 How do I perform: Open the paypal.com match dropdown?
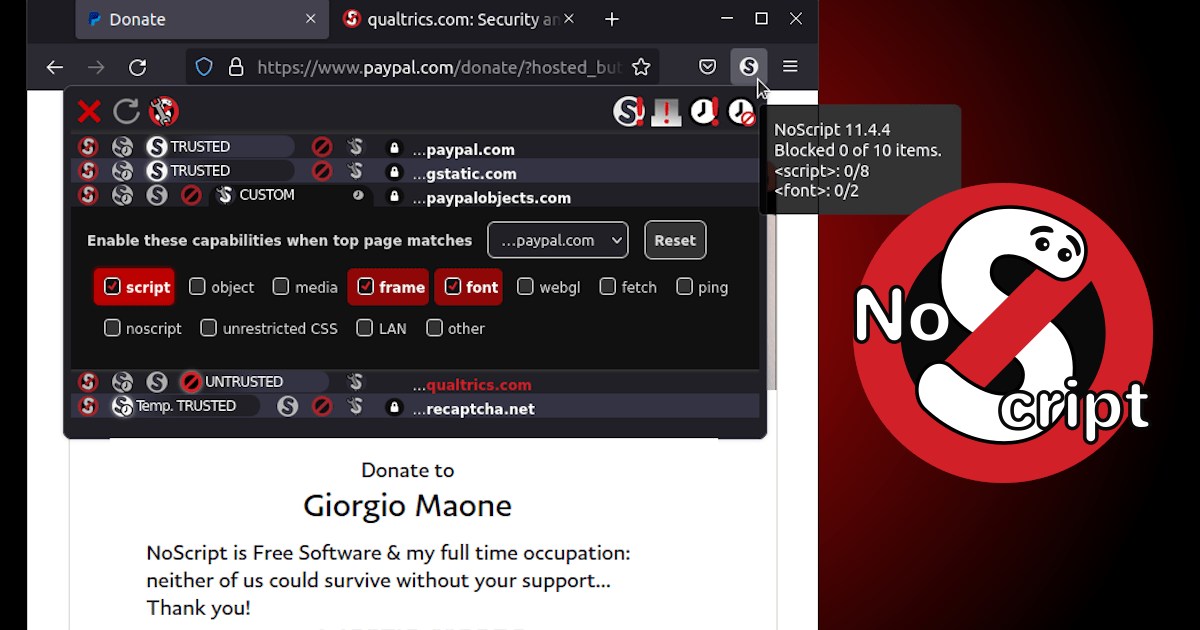click(557, 240)
